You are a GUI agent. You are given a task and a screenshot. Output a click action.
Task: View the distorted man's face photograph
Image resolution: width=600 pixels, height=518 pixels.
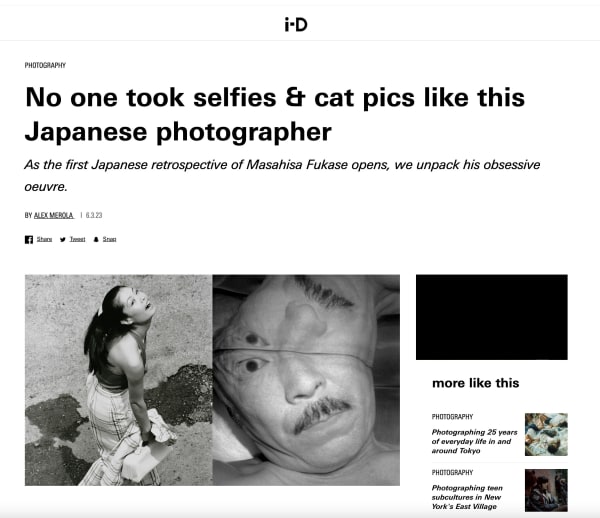306,380
